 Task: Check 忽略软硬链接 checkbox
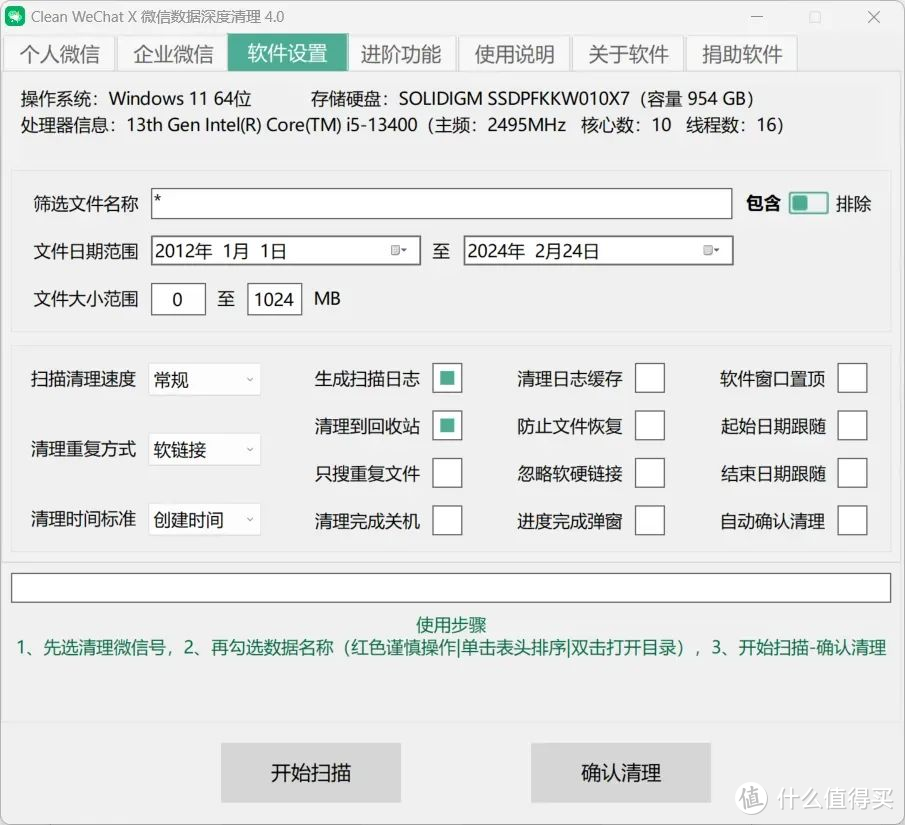tap(650, 473)
